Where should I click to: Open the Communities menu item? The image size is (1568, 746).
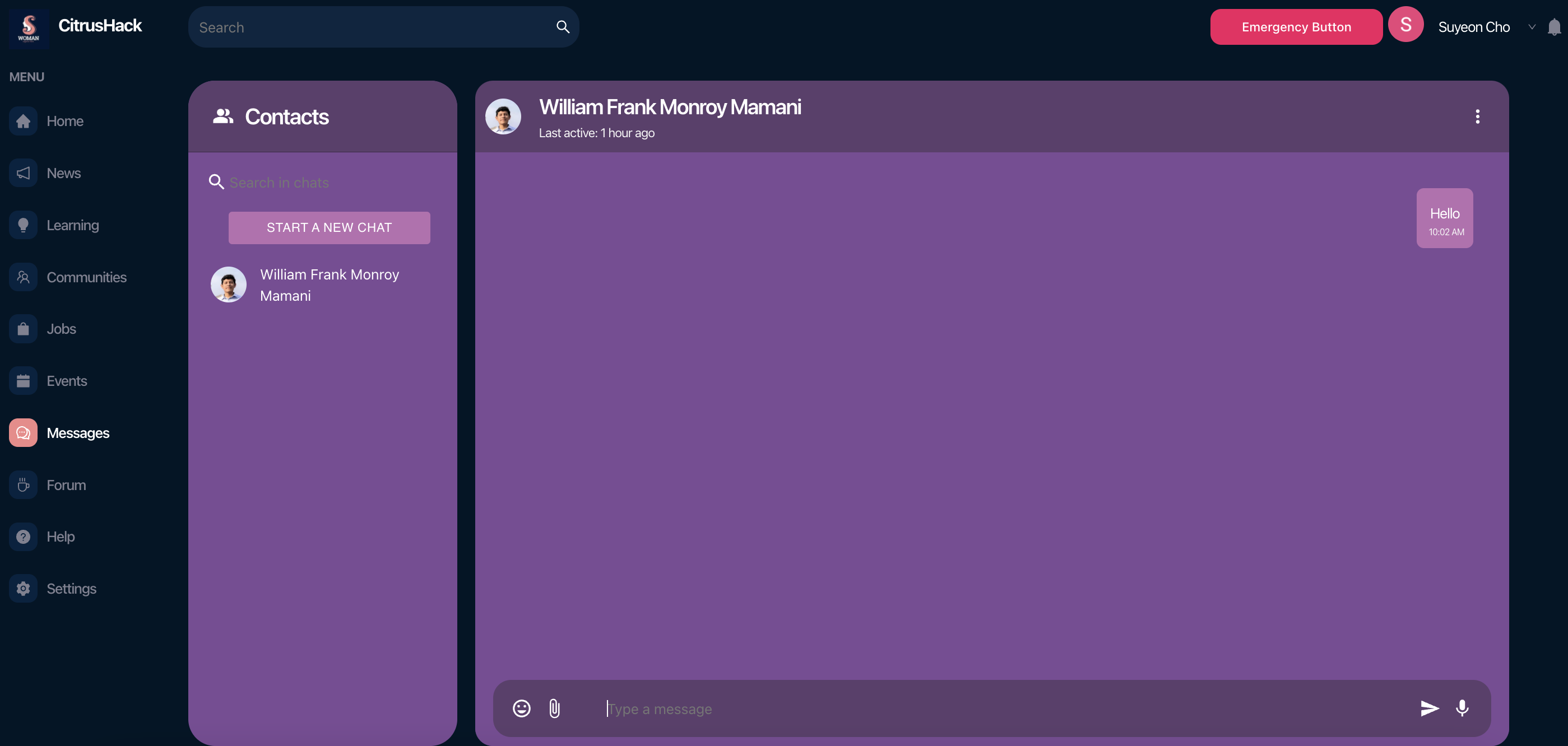[x=86, y=277]
